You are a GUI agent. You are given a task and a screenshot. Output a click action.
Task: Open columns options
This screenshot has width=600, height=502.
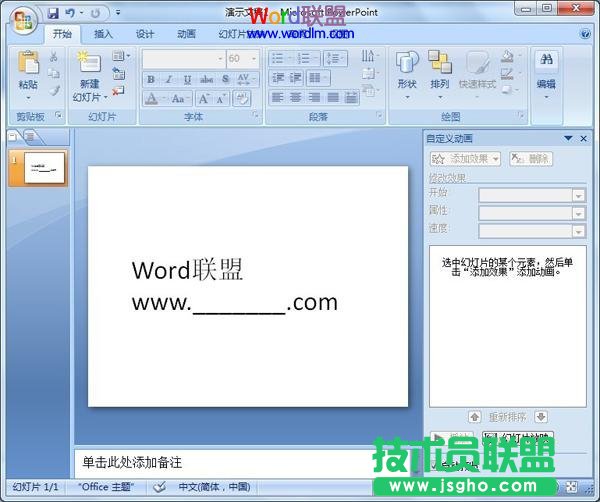(318, 78)
